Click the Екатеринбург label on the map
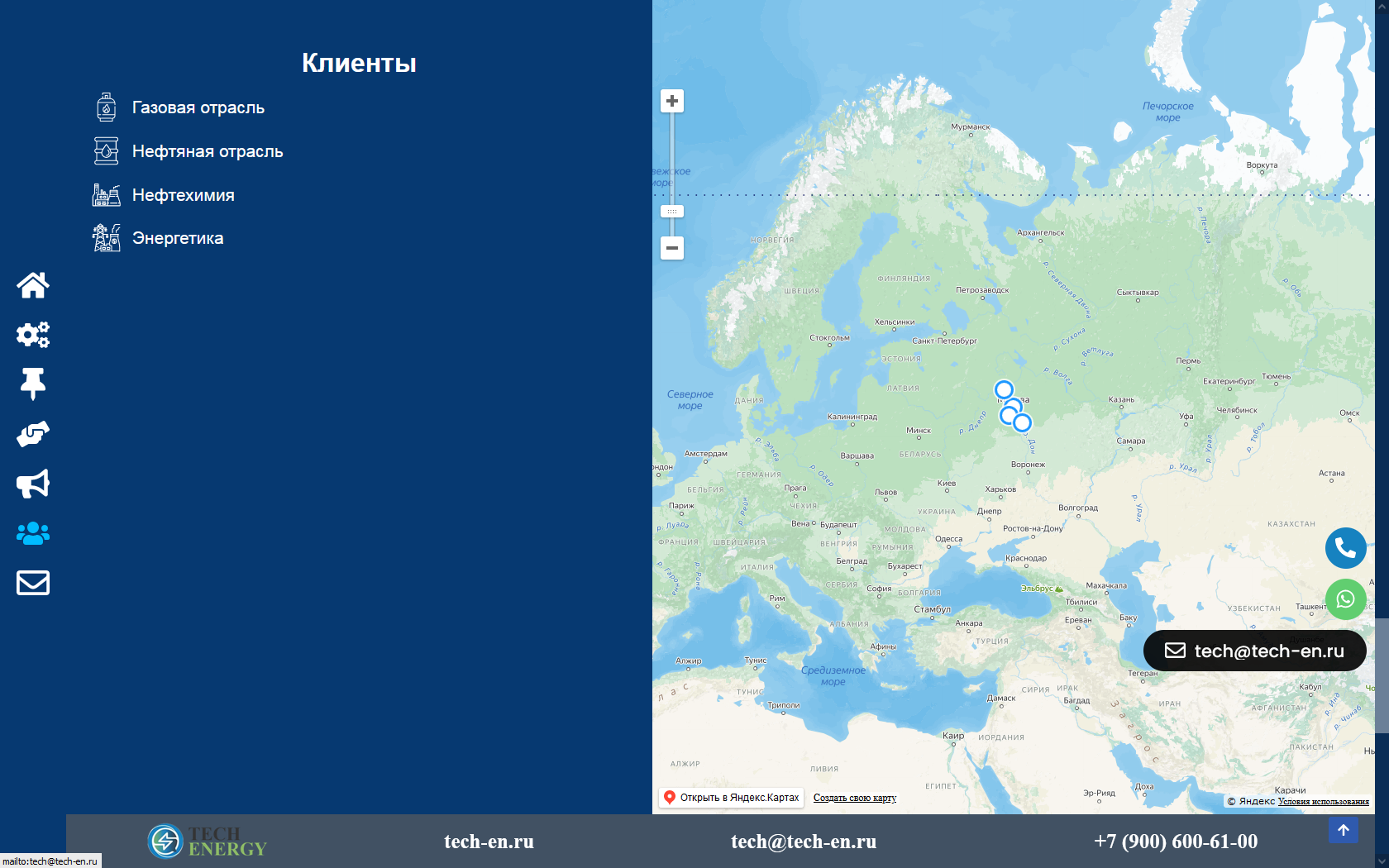The height and width of the screenshot is (868, 1389). tap(1229, 381)
